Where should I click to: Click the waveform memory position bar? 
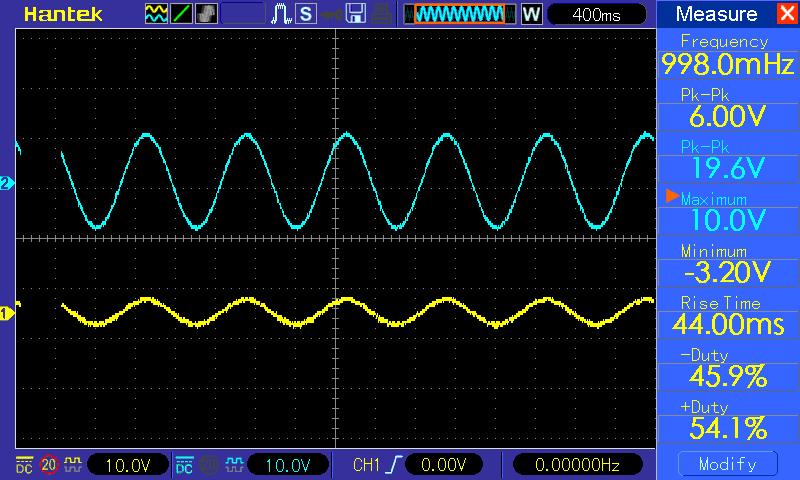coord(459,14)
